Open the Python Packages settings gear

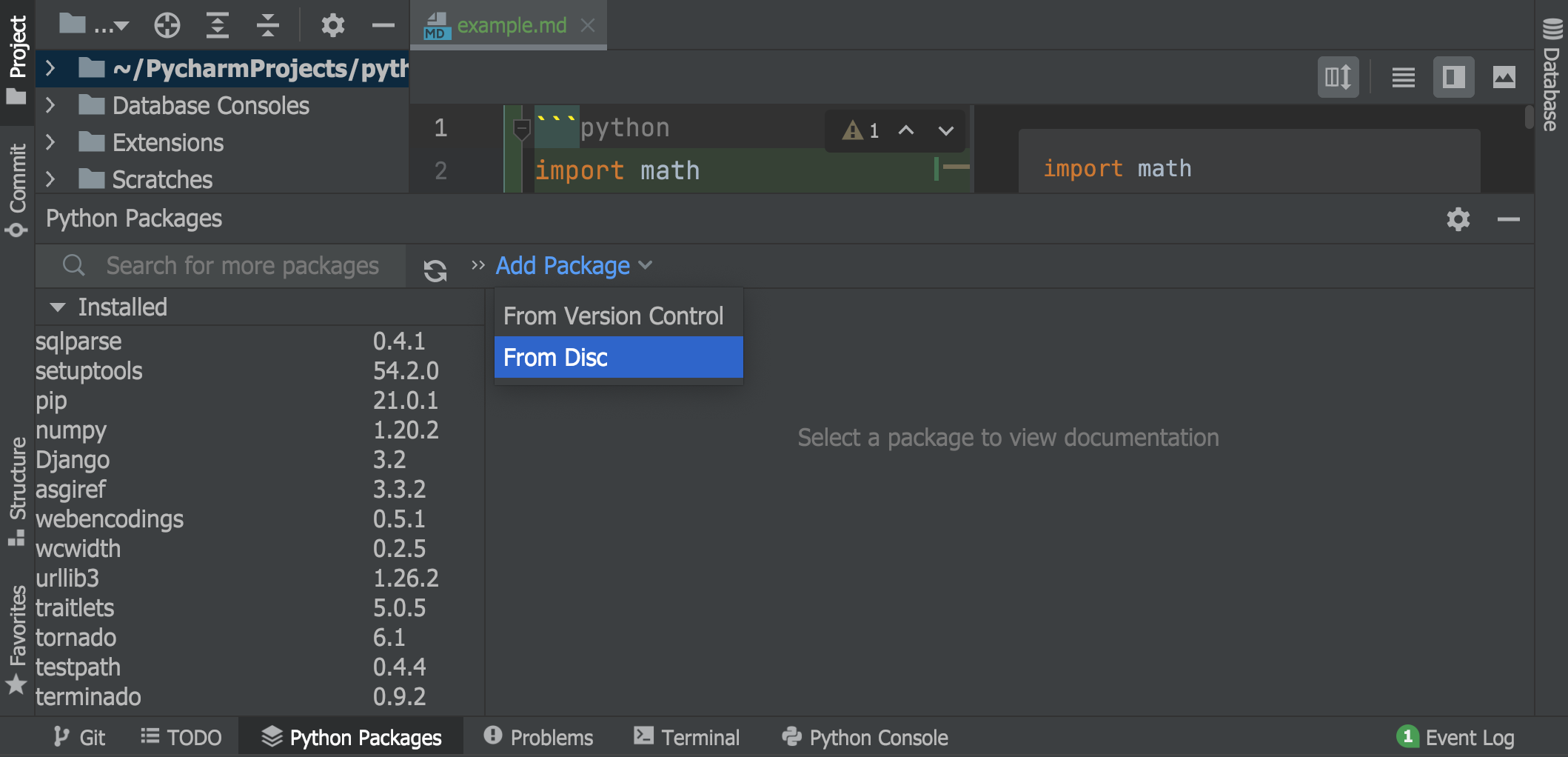tap(1457, 219)
